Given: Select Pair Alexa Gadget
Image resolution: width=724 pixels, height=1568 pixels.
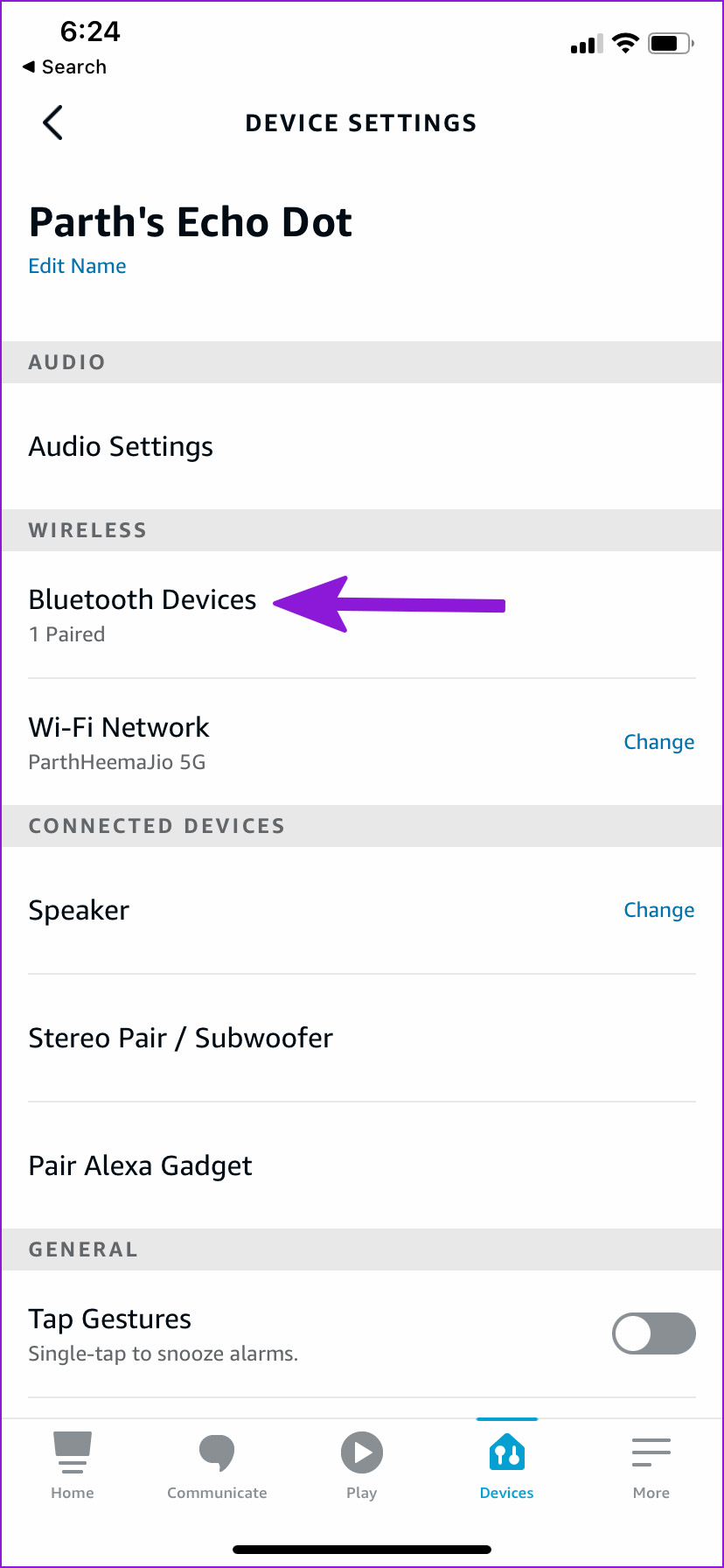Looking at the screenshot, I should point(141,1165).
